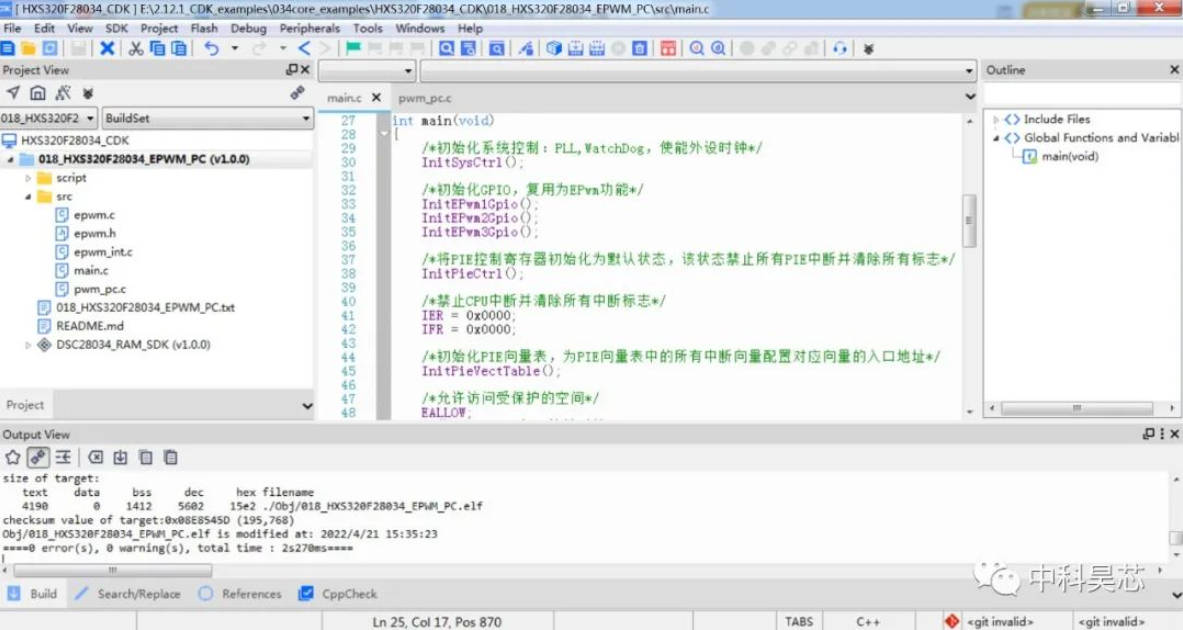Open epwm_int.c from the project tree
This screenshot has height=630, width=1183.
pos(103,252)
